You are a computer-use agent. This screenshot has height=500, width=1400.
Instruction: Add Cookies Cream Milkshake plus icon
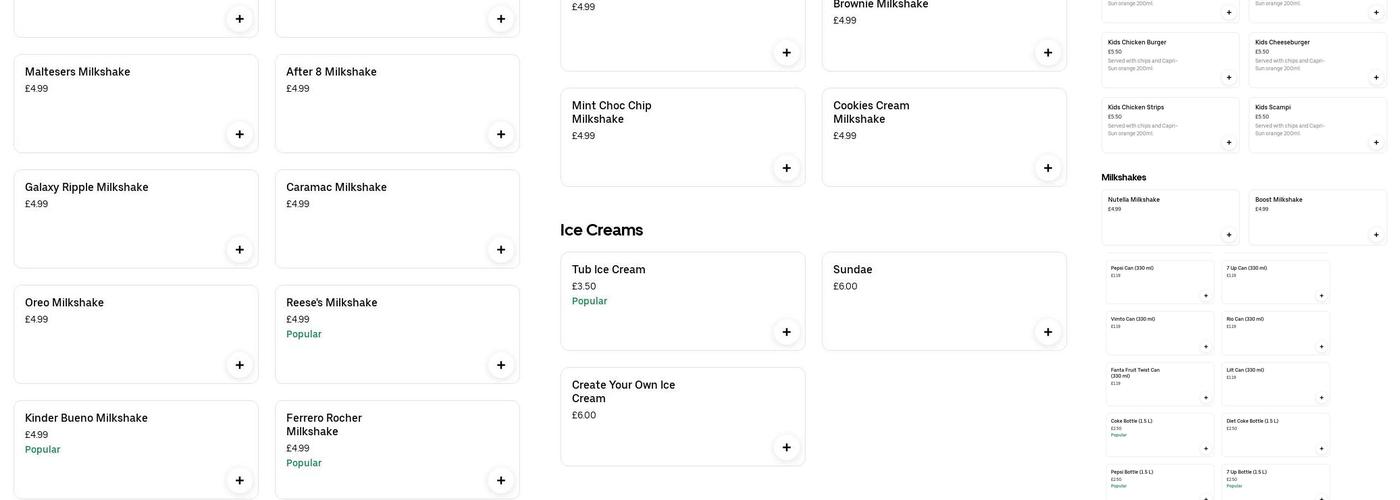coord(1048,168)
